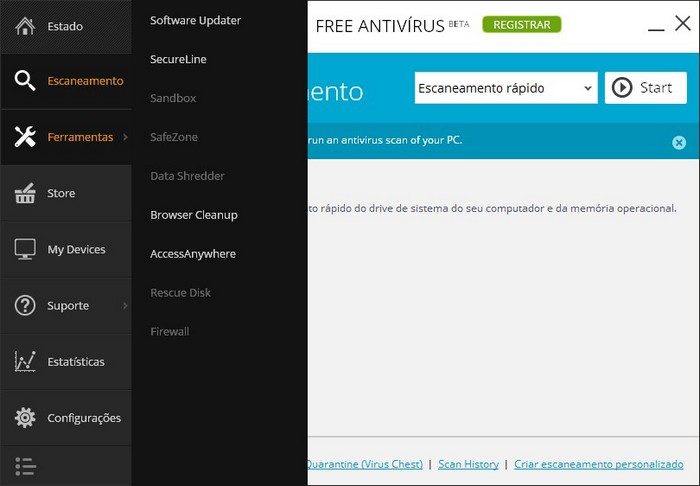This screenshot has width=700, height=486.
Task: Expand the Suporte submenu chevron
Action: click(x=125, y=306)
